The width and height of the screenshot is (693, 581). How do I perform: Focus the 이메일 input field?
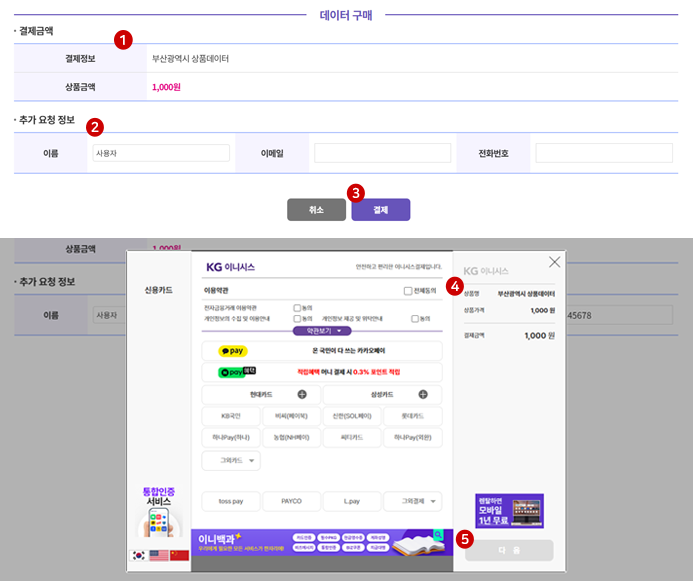pyautogui.click(x=382, y=153)
